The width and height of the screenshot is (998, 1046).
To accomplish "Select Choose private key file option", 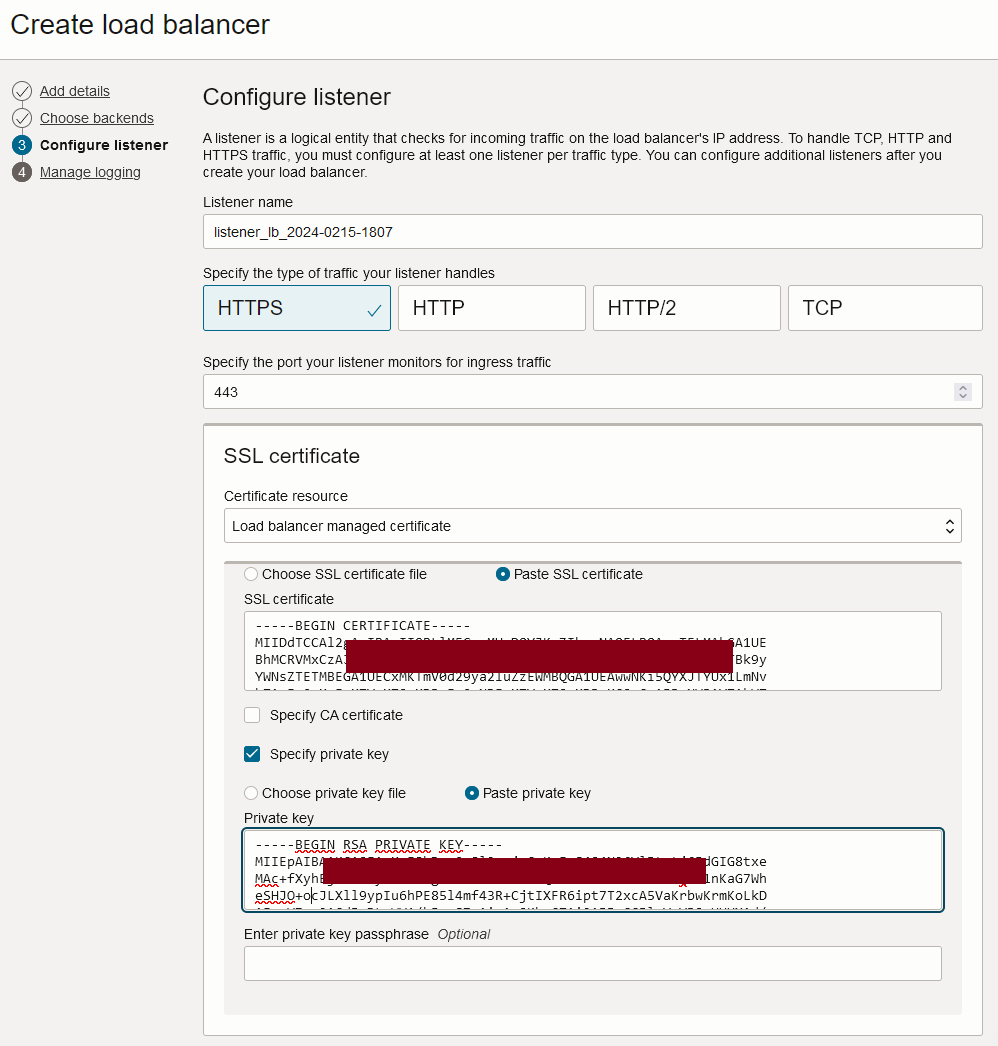I will pyautogui.click(x=251, y=793).
